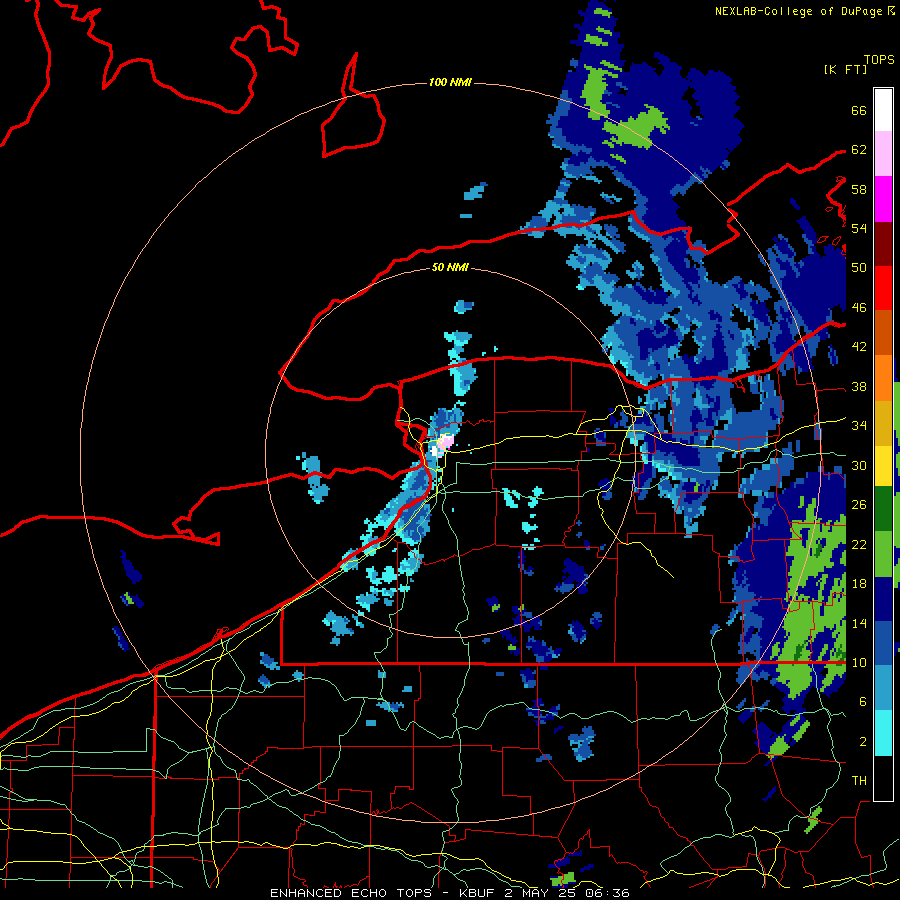Click the legend value "34"
The height and width of the screenshot is (900, 900).
pos(859,426)
